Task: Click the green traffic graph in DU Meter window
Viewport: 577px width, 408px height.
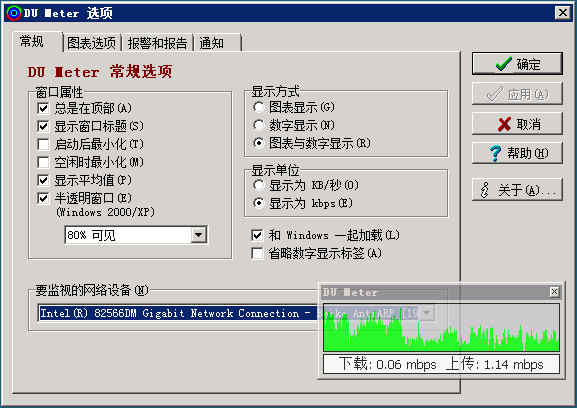Action: 441,327
